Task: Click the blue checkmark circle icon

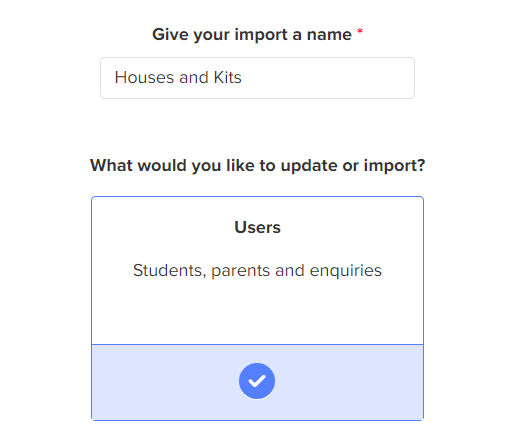Action: tap(257, 381)
